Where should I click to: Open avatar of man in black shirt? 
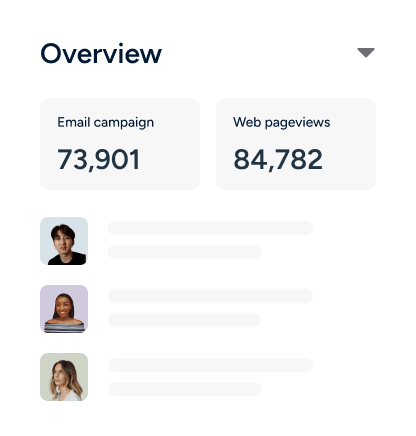(64, 241)
